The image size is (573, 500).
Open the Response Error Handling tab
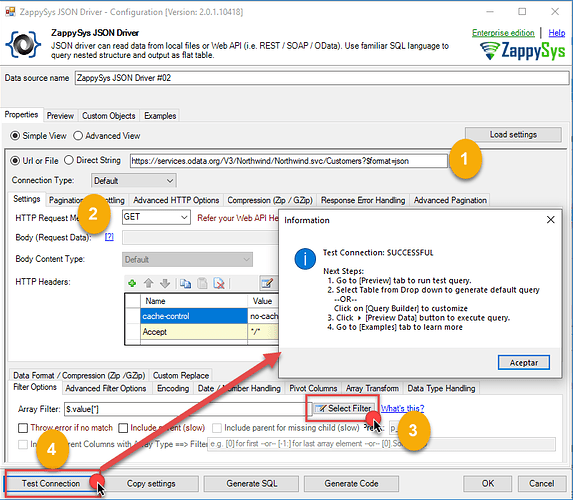(x=363, y=200)
